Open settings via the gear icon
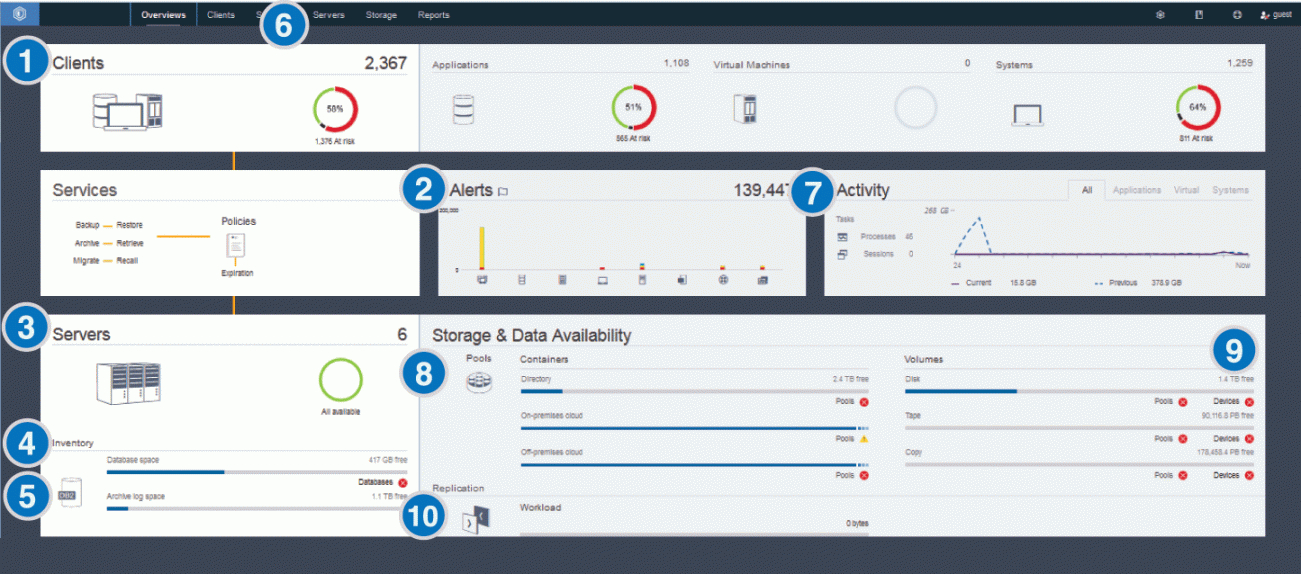1301x574 pixels. [1160, 15]
